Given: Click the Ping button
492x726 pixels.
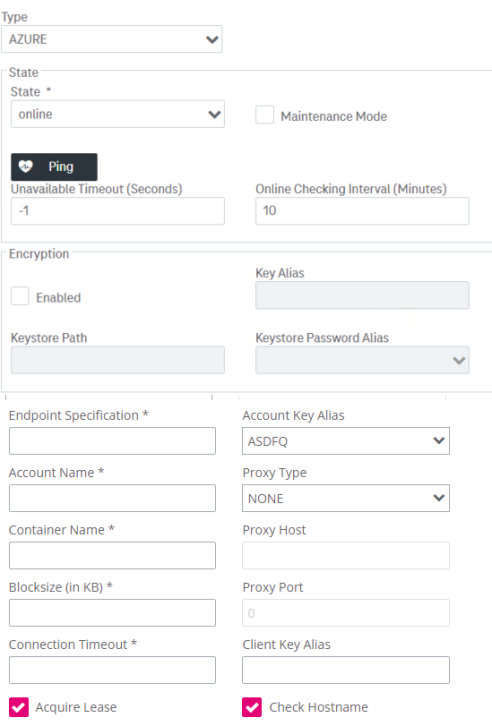Looking at the screenshot, I should tap(54, 167).
